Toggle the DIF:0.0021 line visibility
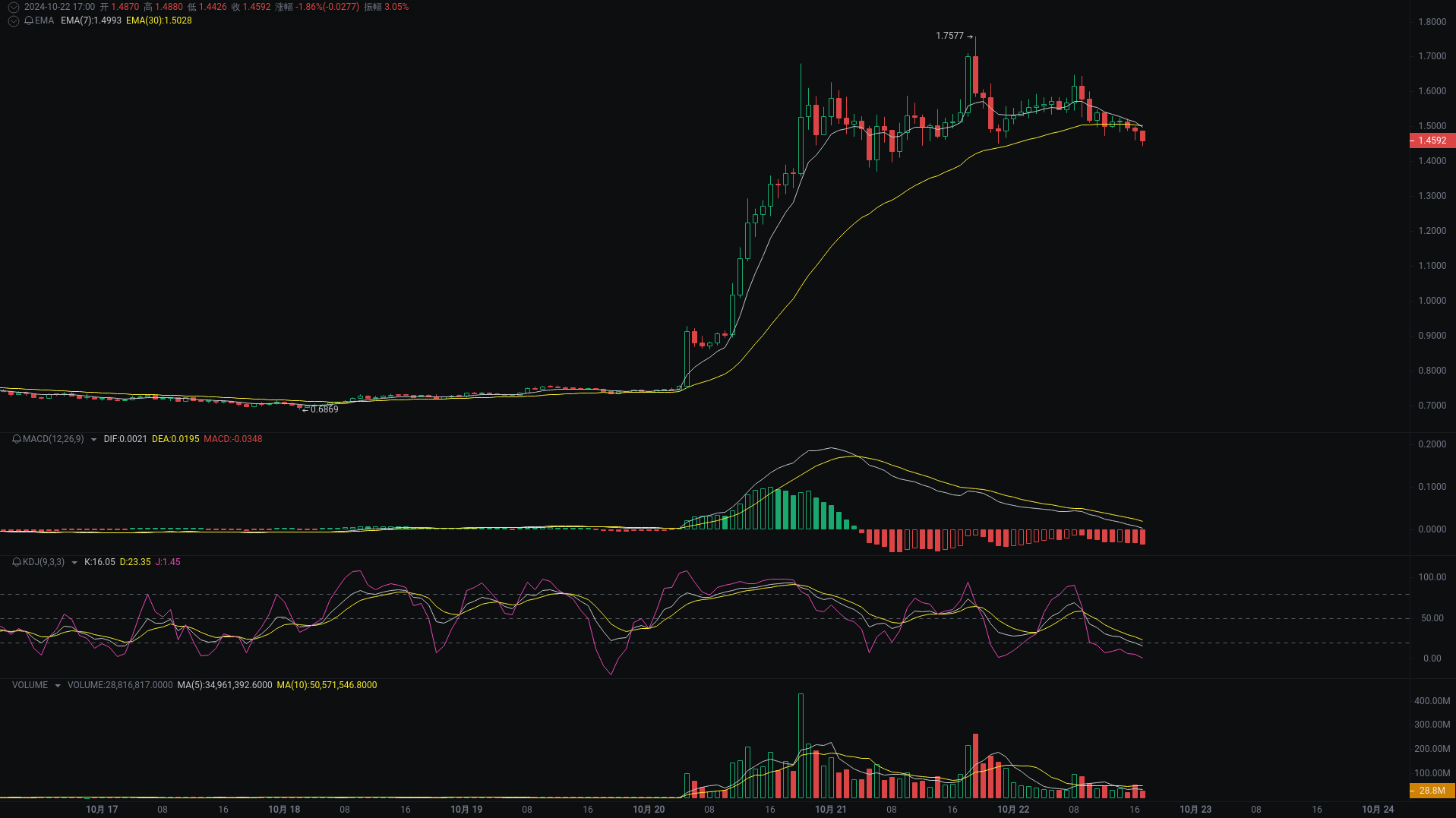 [125, 439]
